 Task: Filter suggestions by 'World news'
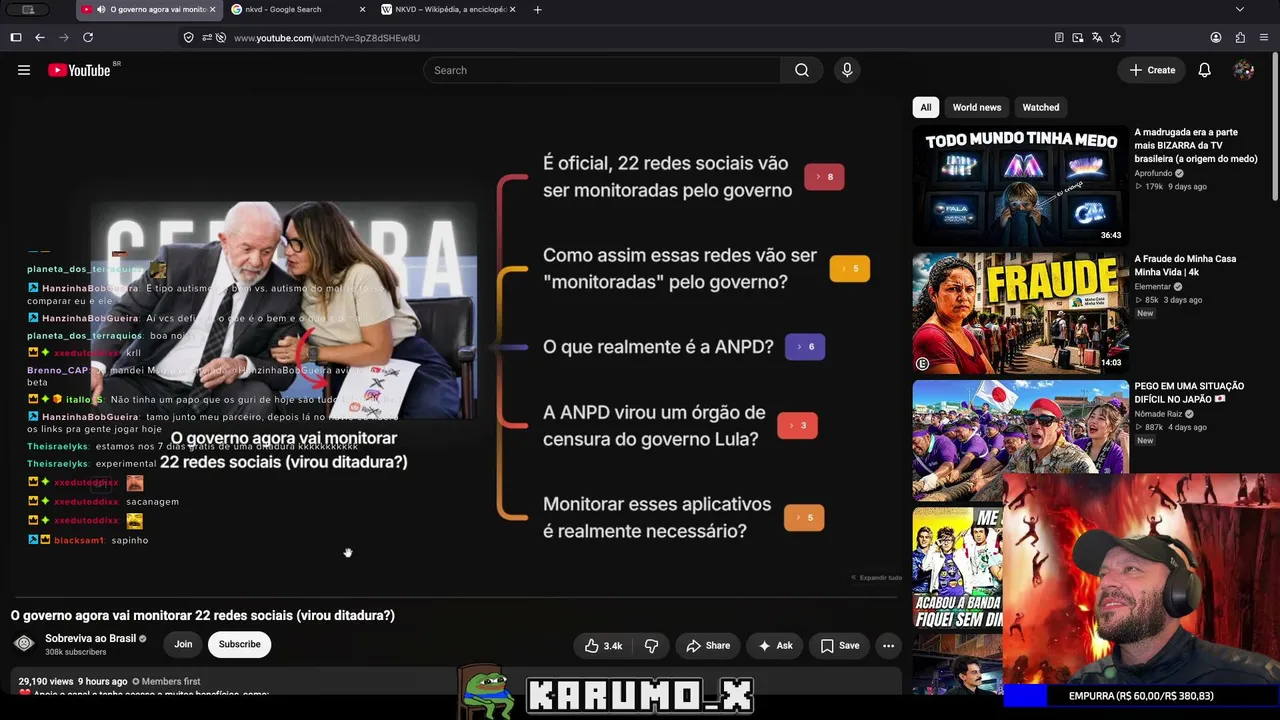tap(977, 107)
